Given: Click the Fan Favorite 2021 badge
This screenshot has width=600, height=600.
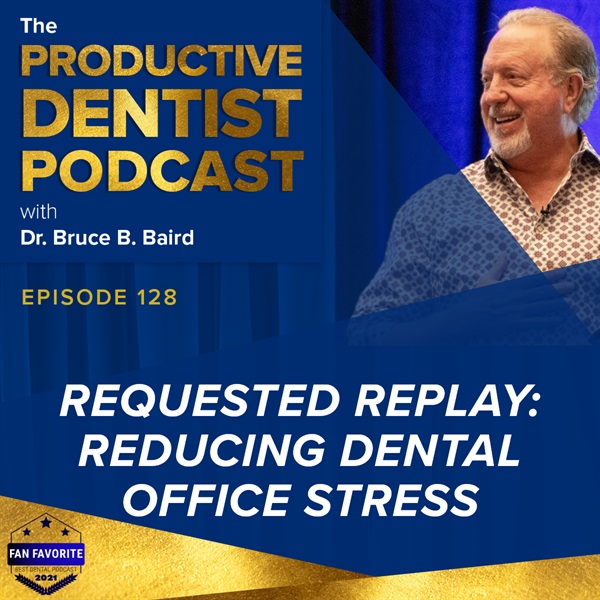Looking at the screenshot, I should tap(46, 554).
